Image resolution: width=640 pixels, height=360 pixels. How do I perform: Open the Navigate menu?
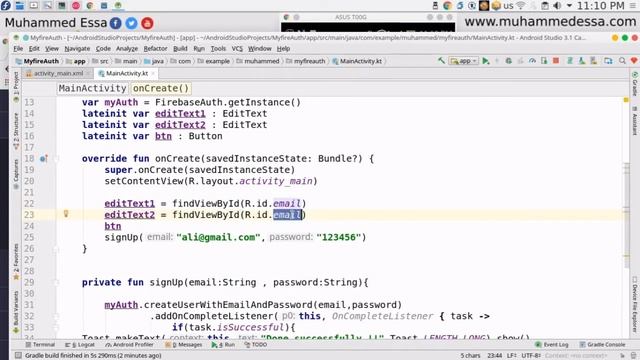[x=77, y=49]
